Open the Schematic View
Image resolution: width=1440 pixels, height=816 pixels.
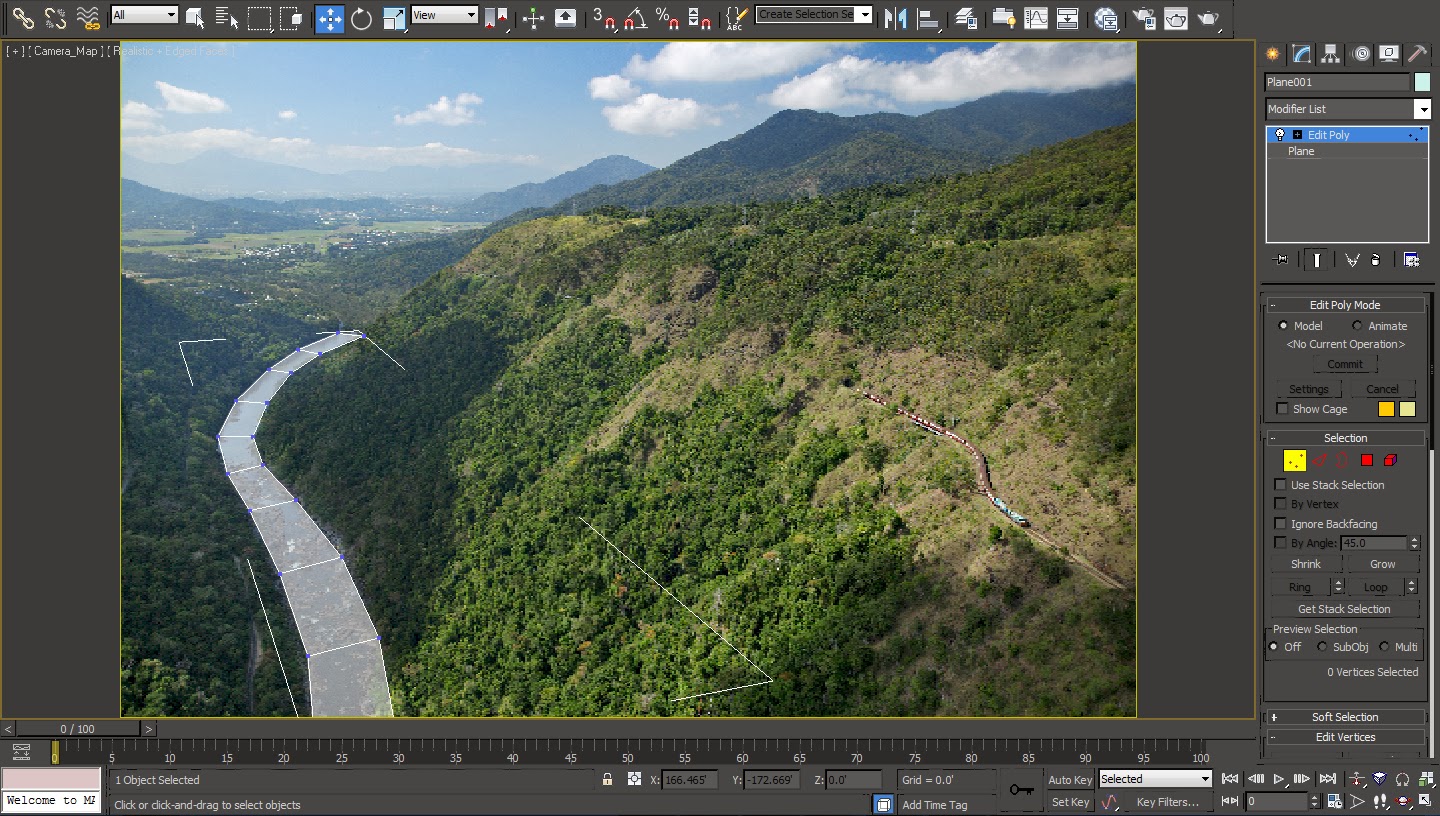tap(1068, 17)
